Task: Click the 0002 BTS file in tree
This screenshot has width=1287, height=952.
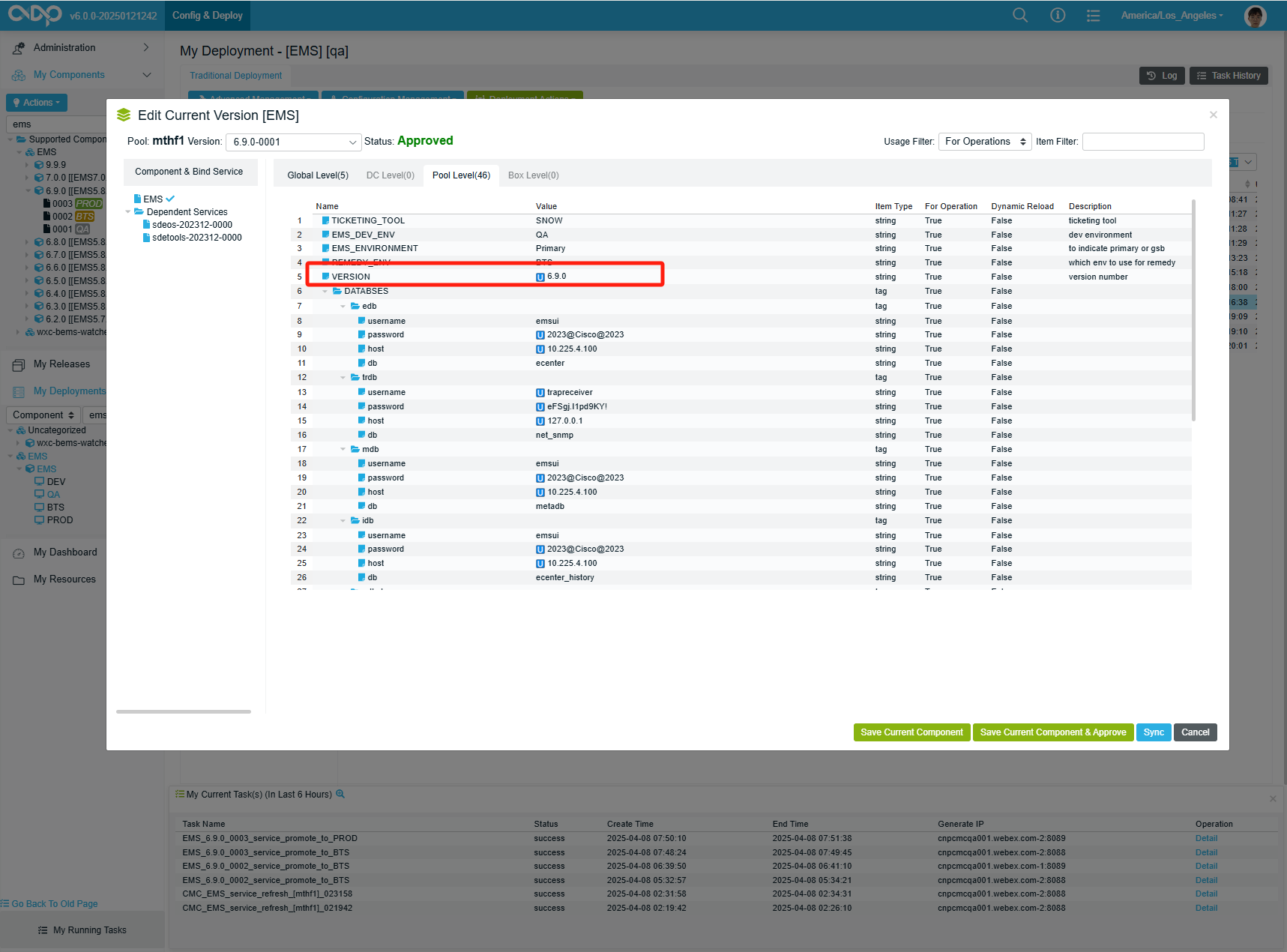Action: [69, 217]
